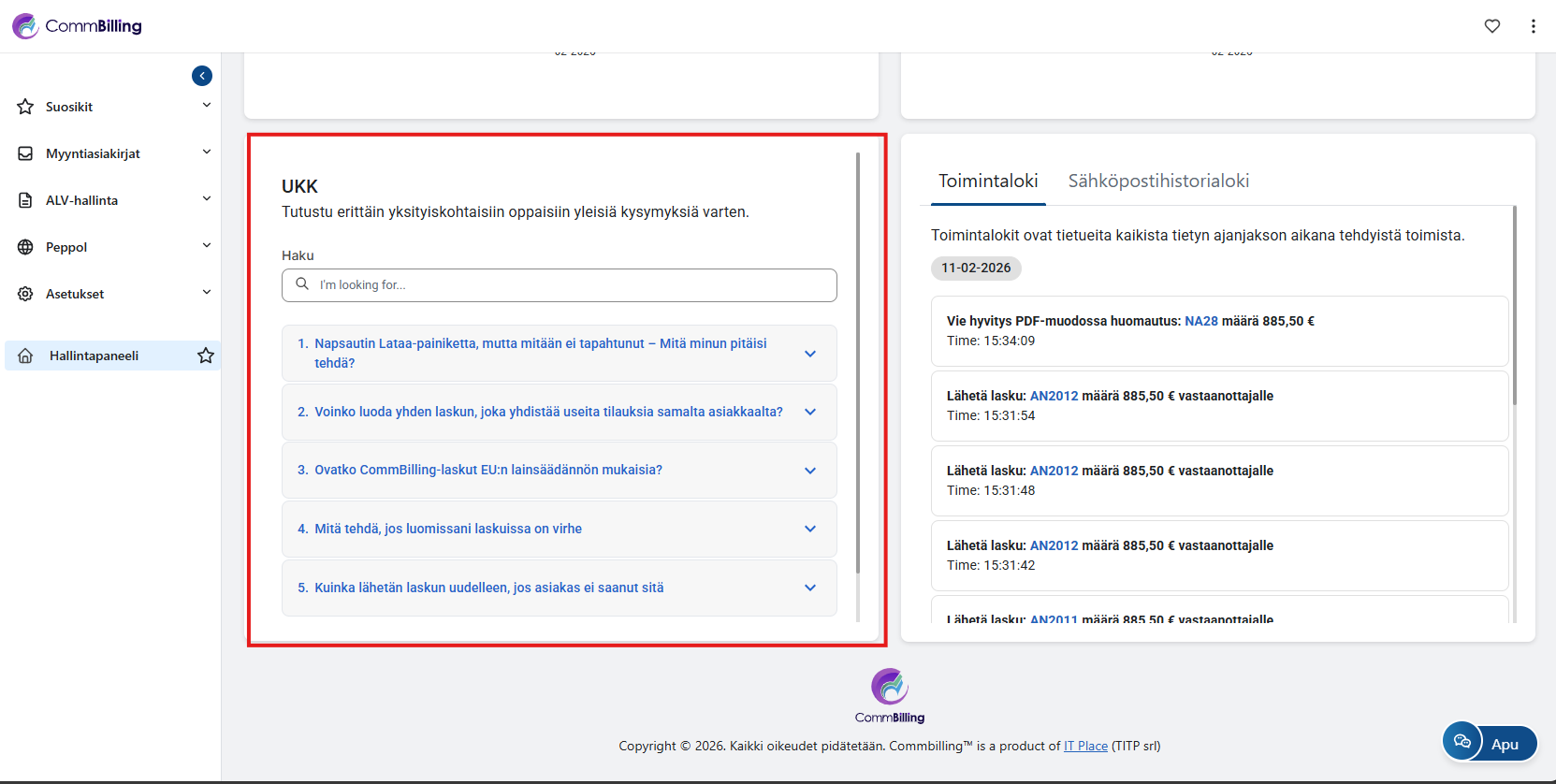Open the three-dot more options menu

(x=1533, y=26)
